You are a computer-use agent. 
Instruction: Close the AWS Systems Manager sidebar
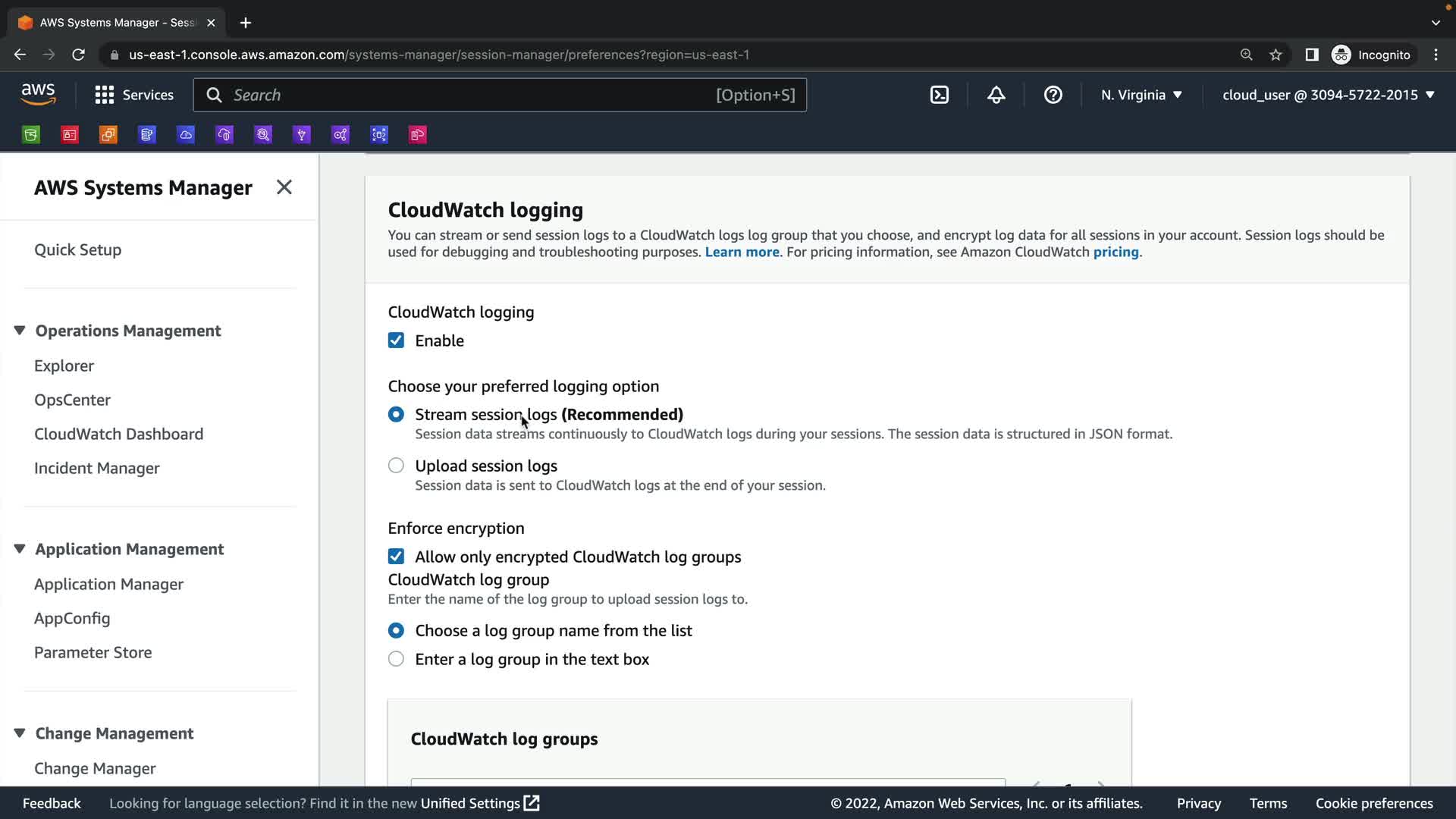(x=284, y=187)
